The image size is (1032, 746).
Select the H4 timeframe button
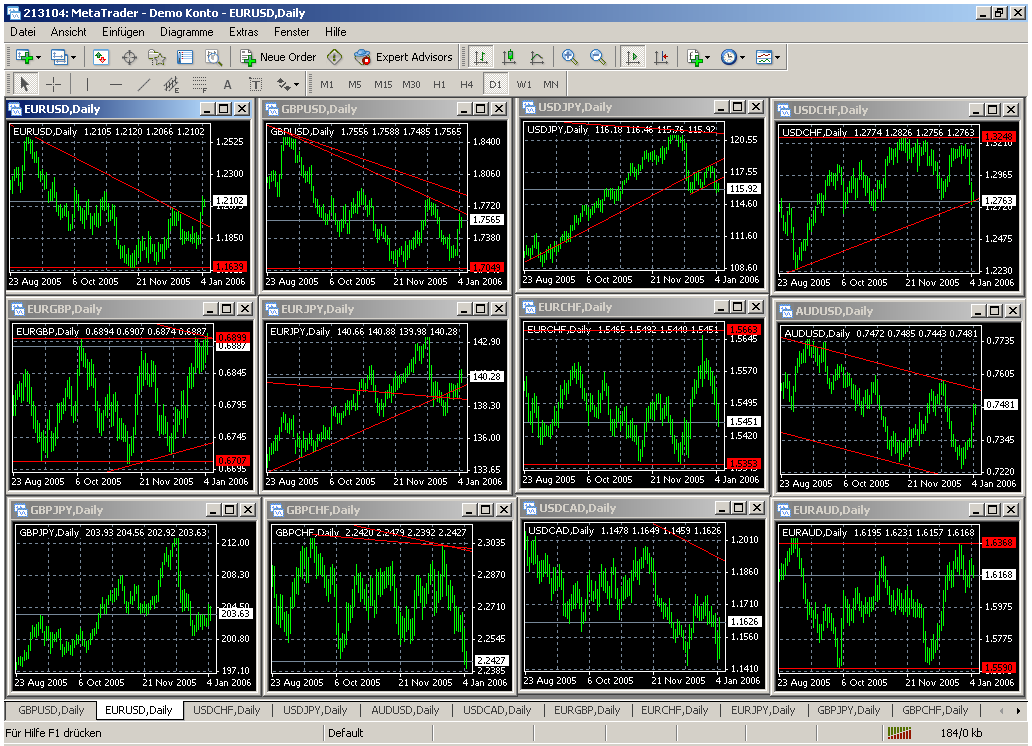click(x=467, y=84)
